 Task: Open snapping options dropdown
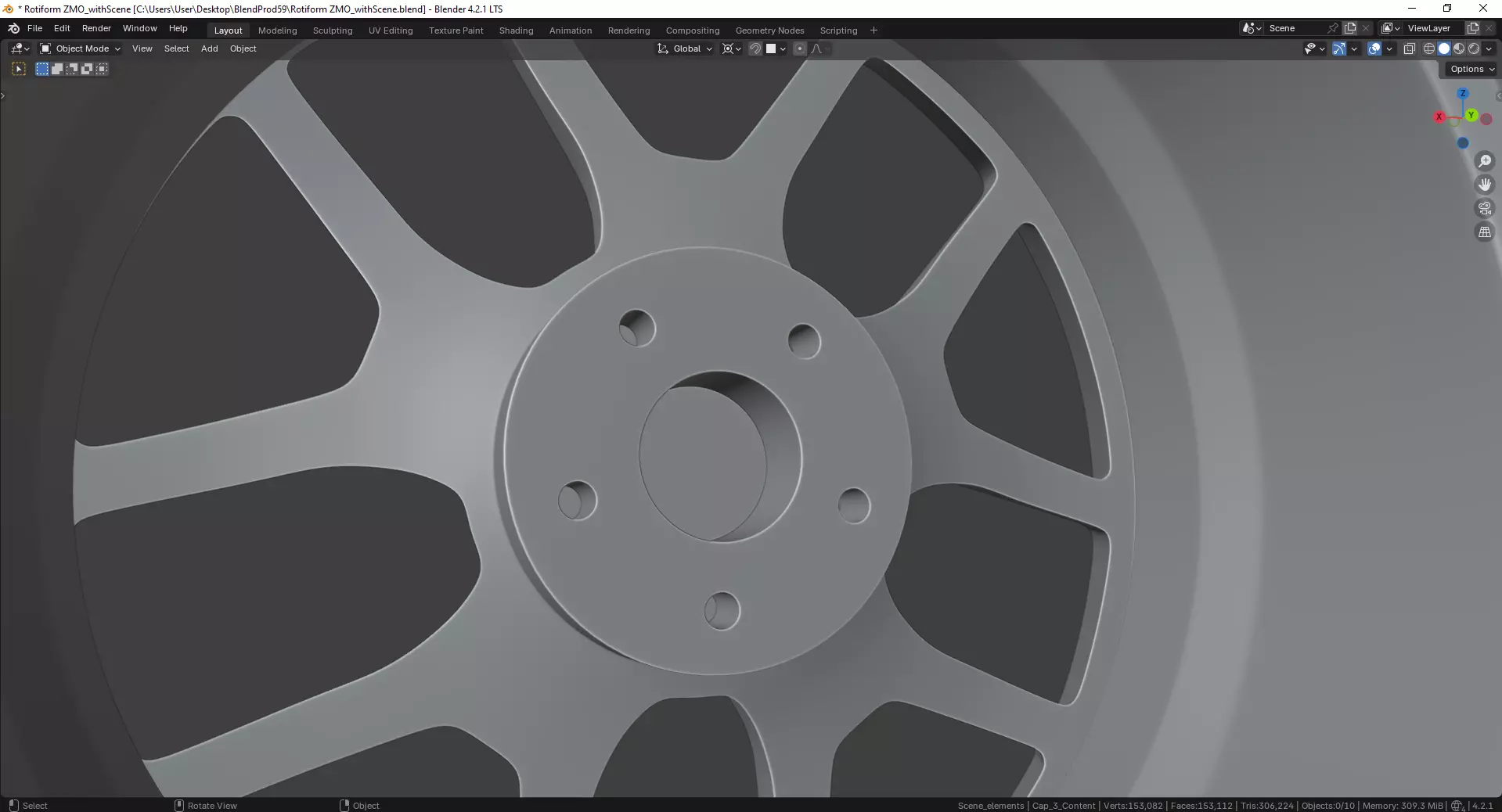click(776, 49)
